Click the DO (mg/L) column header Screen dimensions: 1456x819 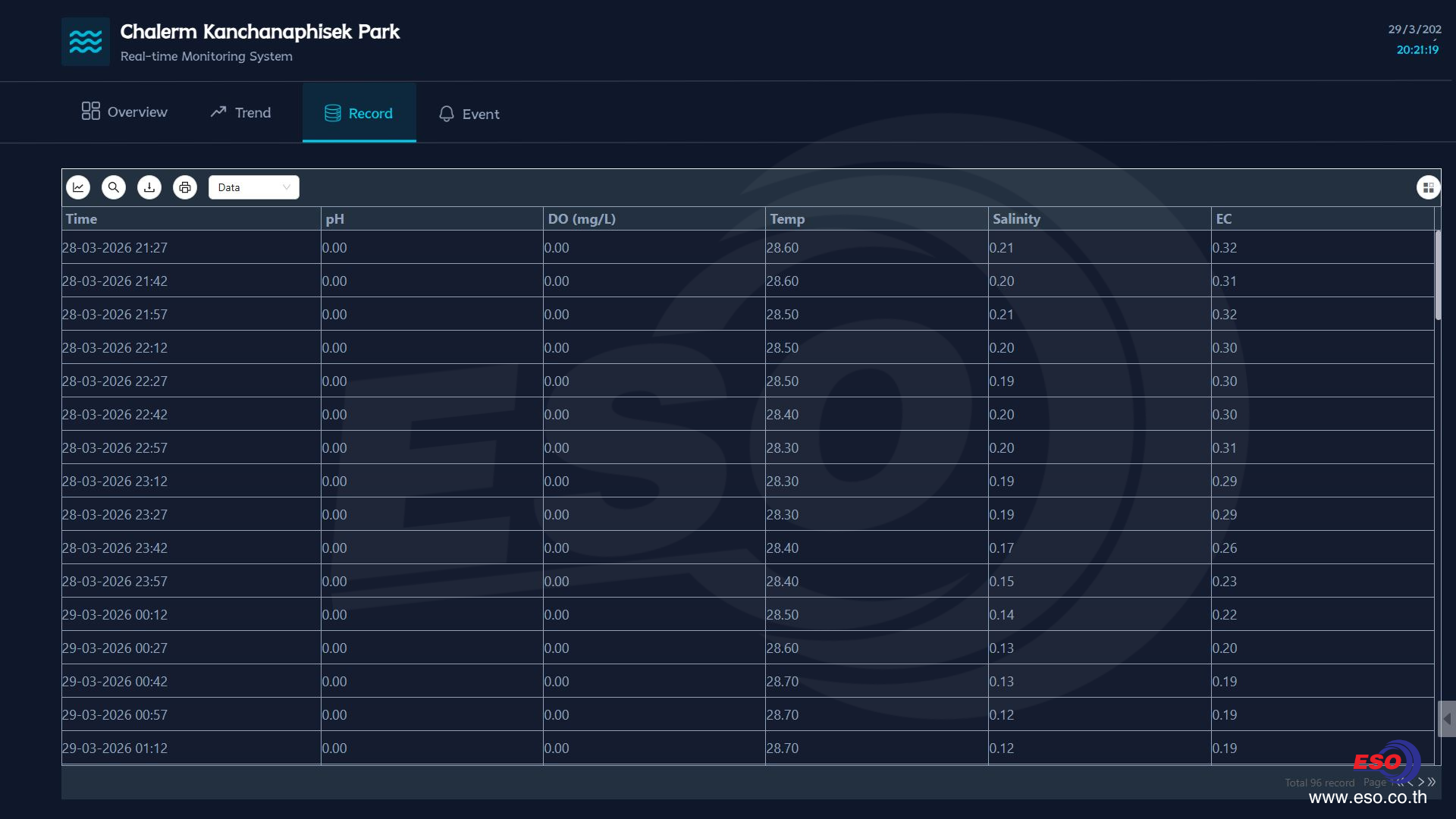[582, 219]
